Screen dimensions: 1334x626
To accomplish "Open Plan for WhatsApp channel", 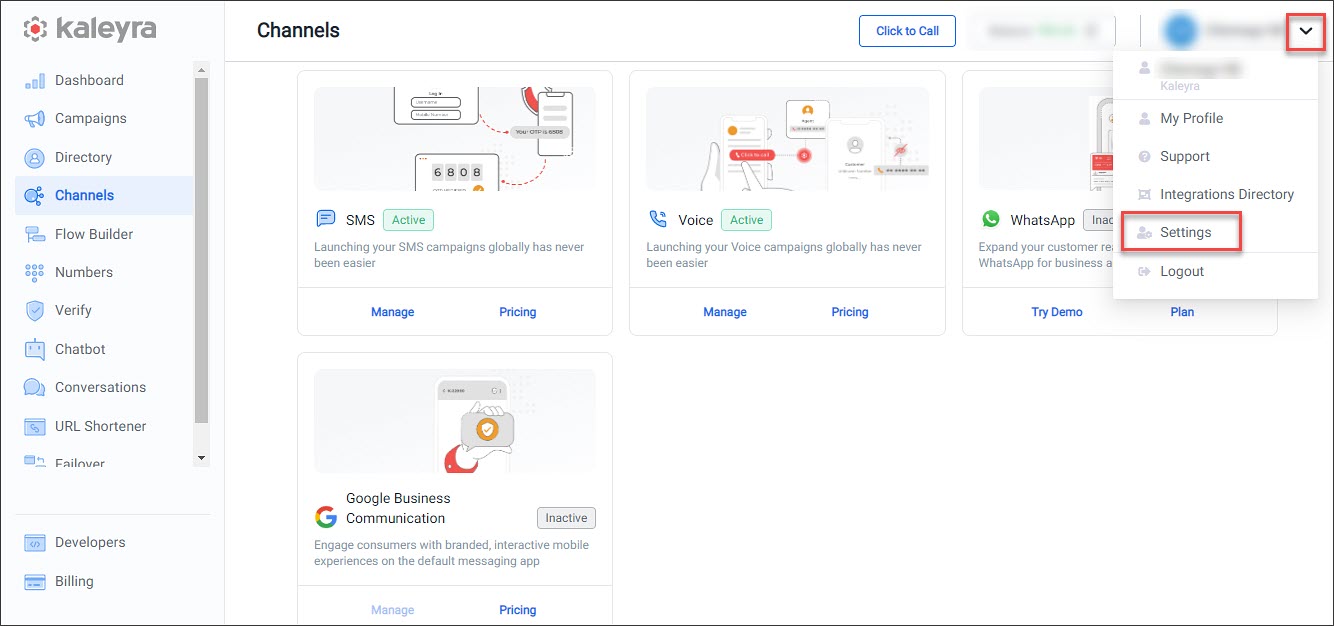I will pyautogui.click(x=1182, y=312).
